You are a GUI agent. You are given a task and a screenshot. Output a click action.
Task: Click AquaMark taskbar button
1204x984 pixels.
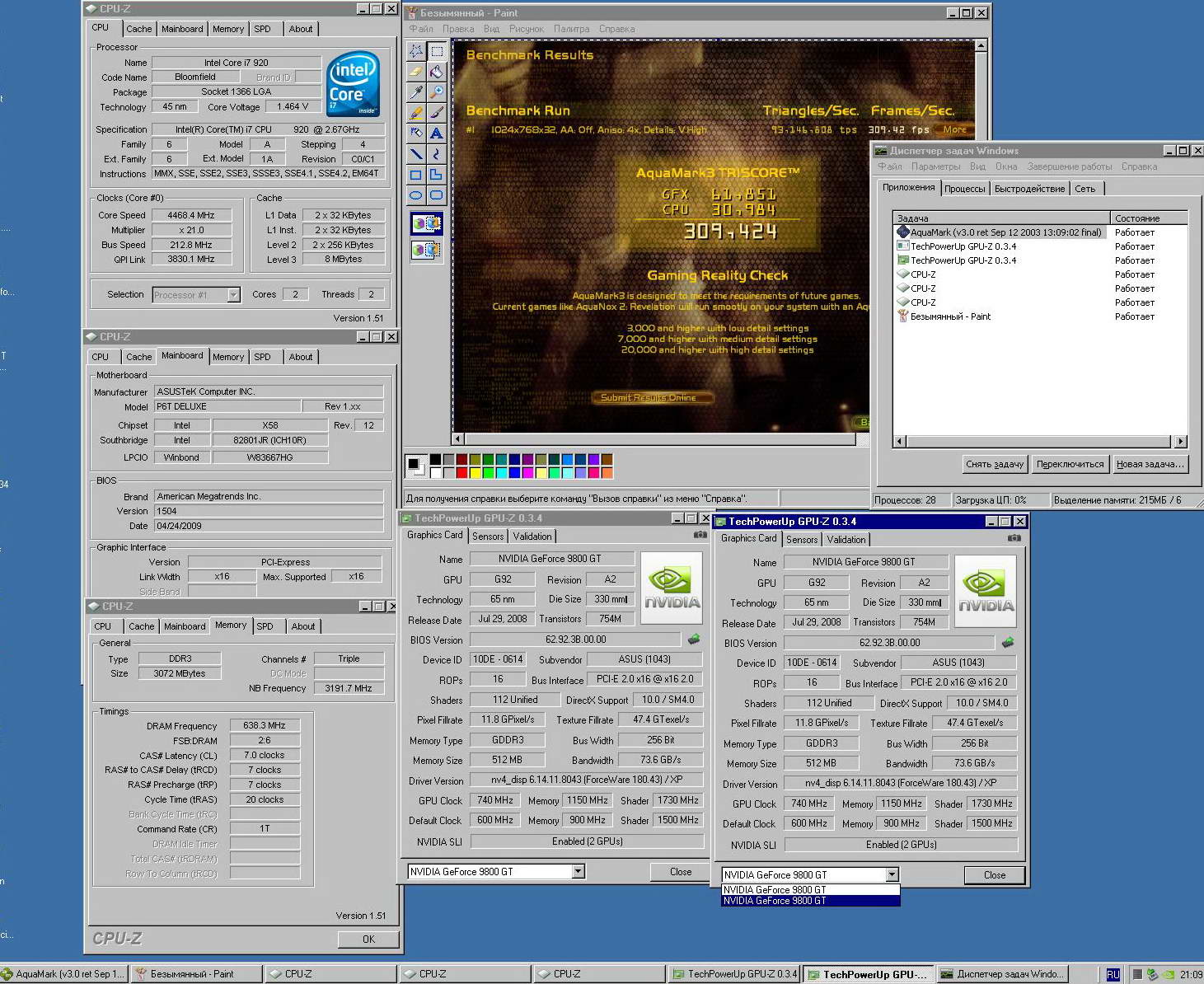(63, 974)
